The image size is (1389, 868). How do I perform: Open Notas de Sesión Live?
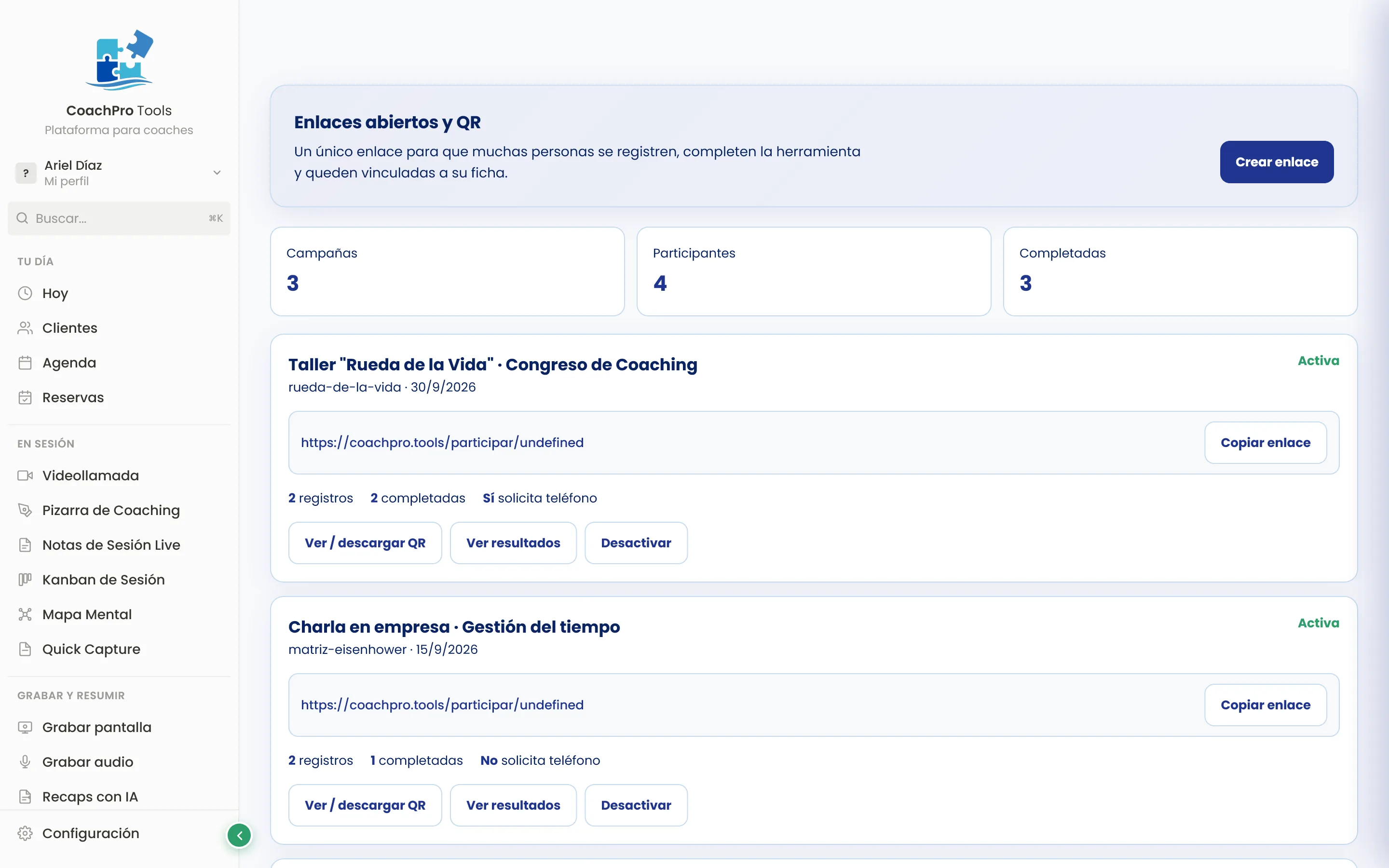click(119, 545)
